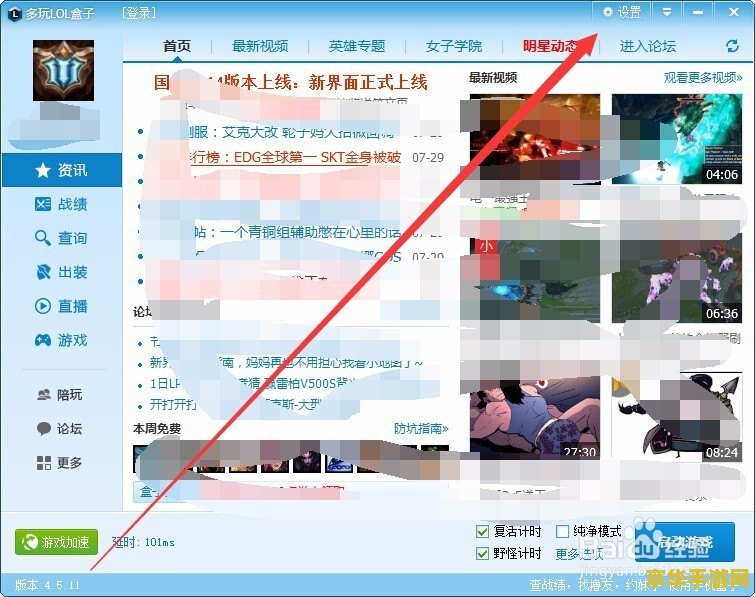Click the 多玩LOL盒子 logo icon in title bar

(x=14, y=13)
